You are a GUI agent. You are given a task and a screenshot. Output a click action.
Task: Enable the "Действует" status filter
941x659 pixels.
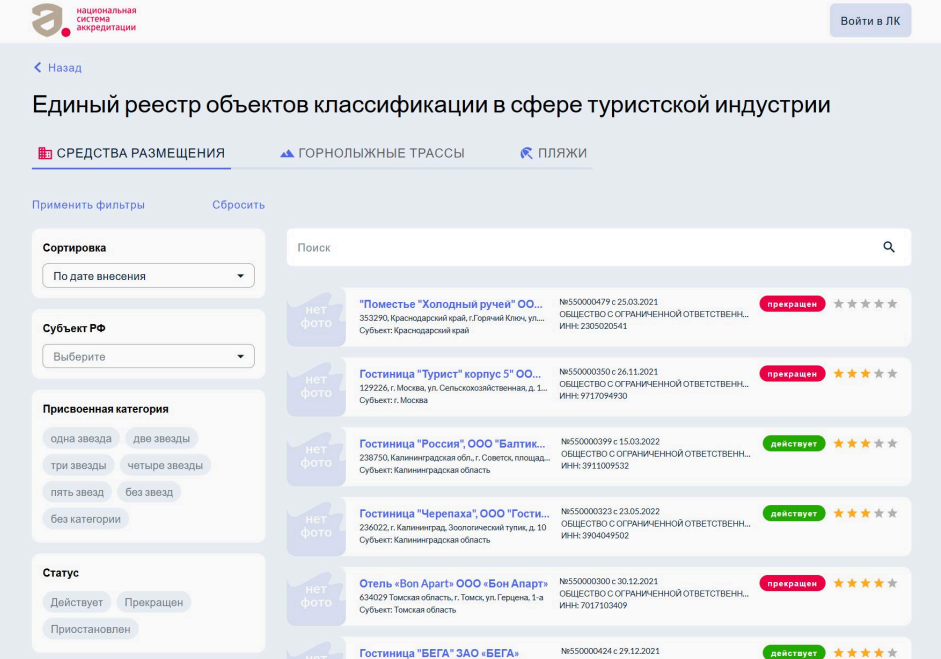pyautogui.click(x=77, y=602)
